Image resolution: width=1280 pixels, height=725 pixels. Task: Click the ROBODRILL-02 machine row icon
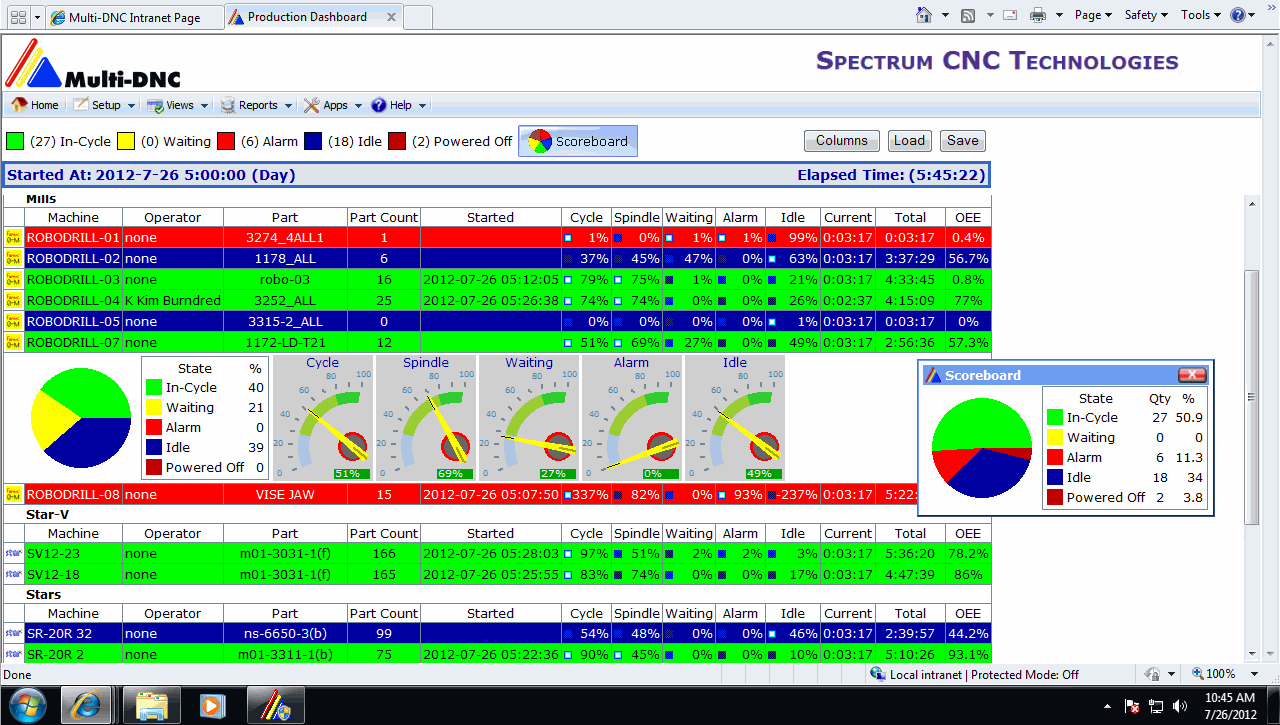tap(13, 259)
